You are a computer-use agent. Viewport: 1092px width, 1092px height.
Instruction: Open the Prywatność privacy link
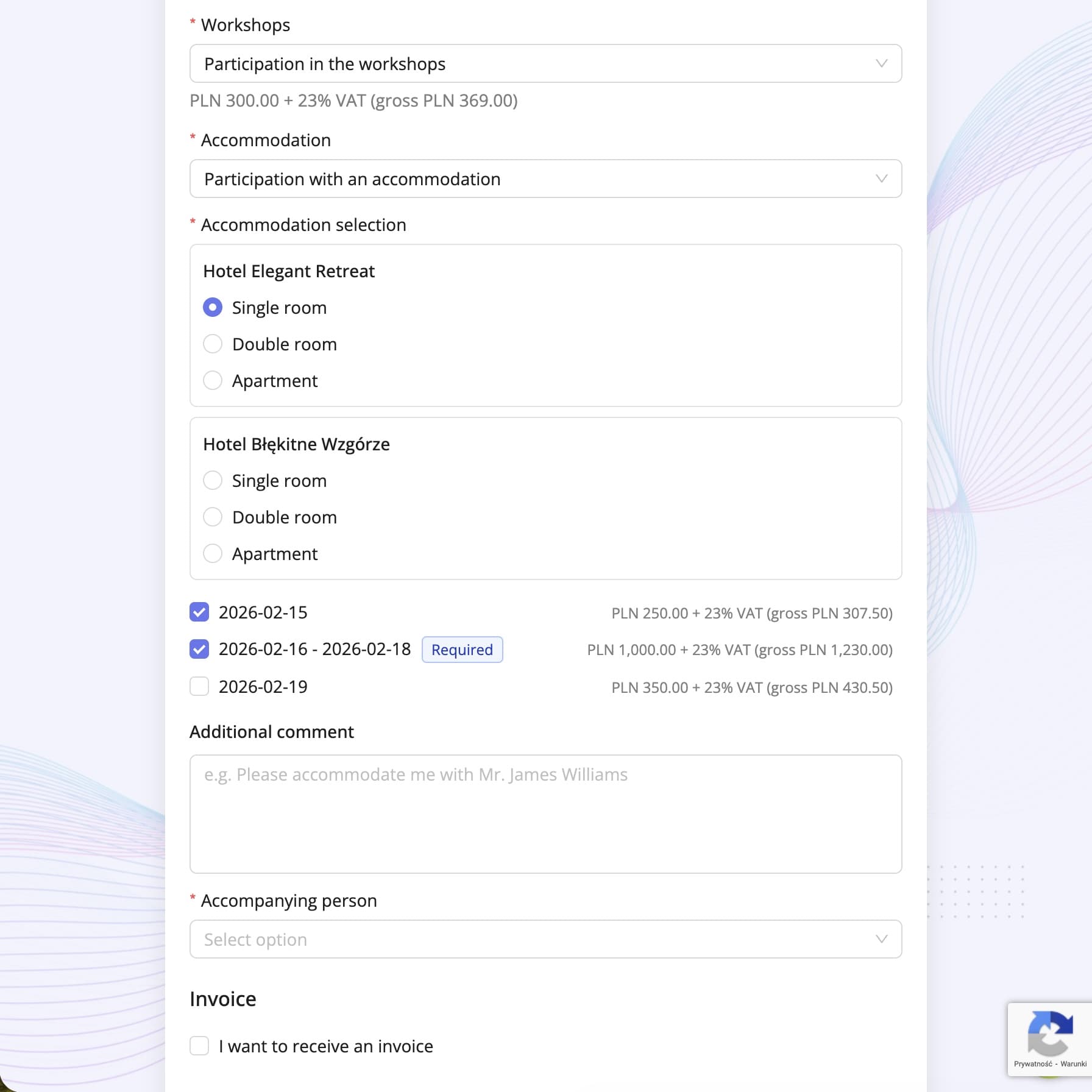(x=1032, y=1064)
